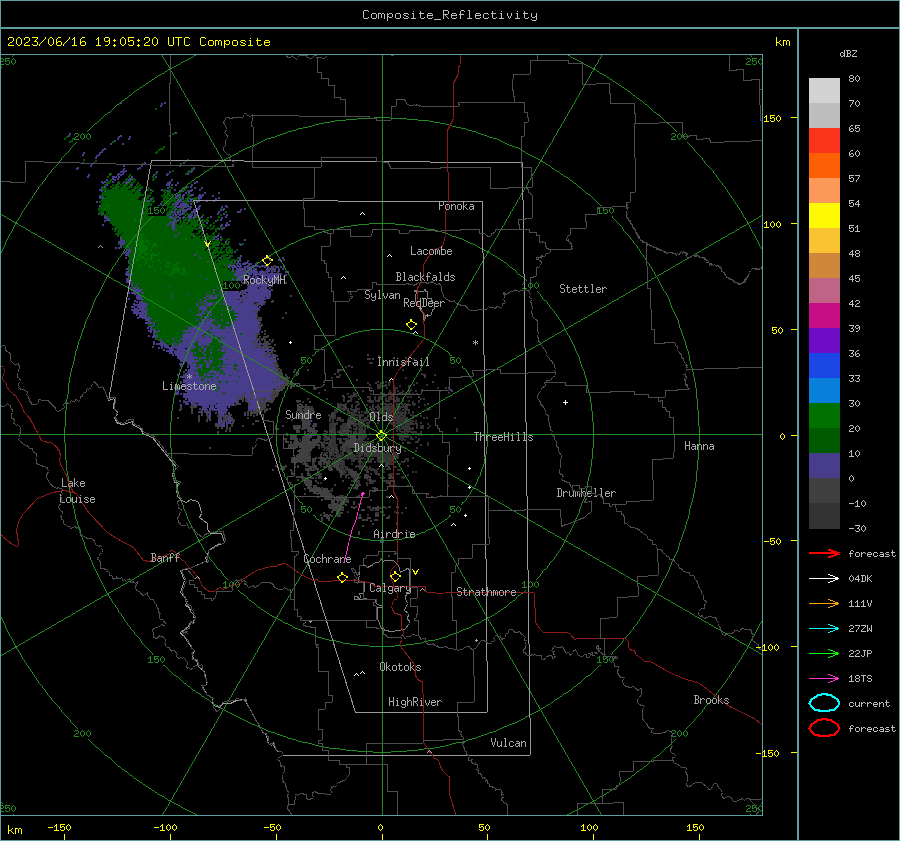
Task: Select the orange 111V arrow legend entry
Action: click(x=824, y=603)
